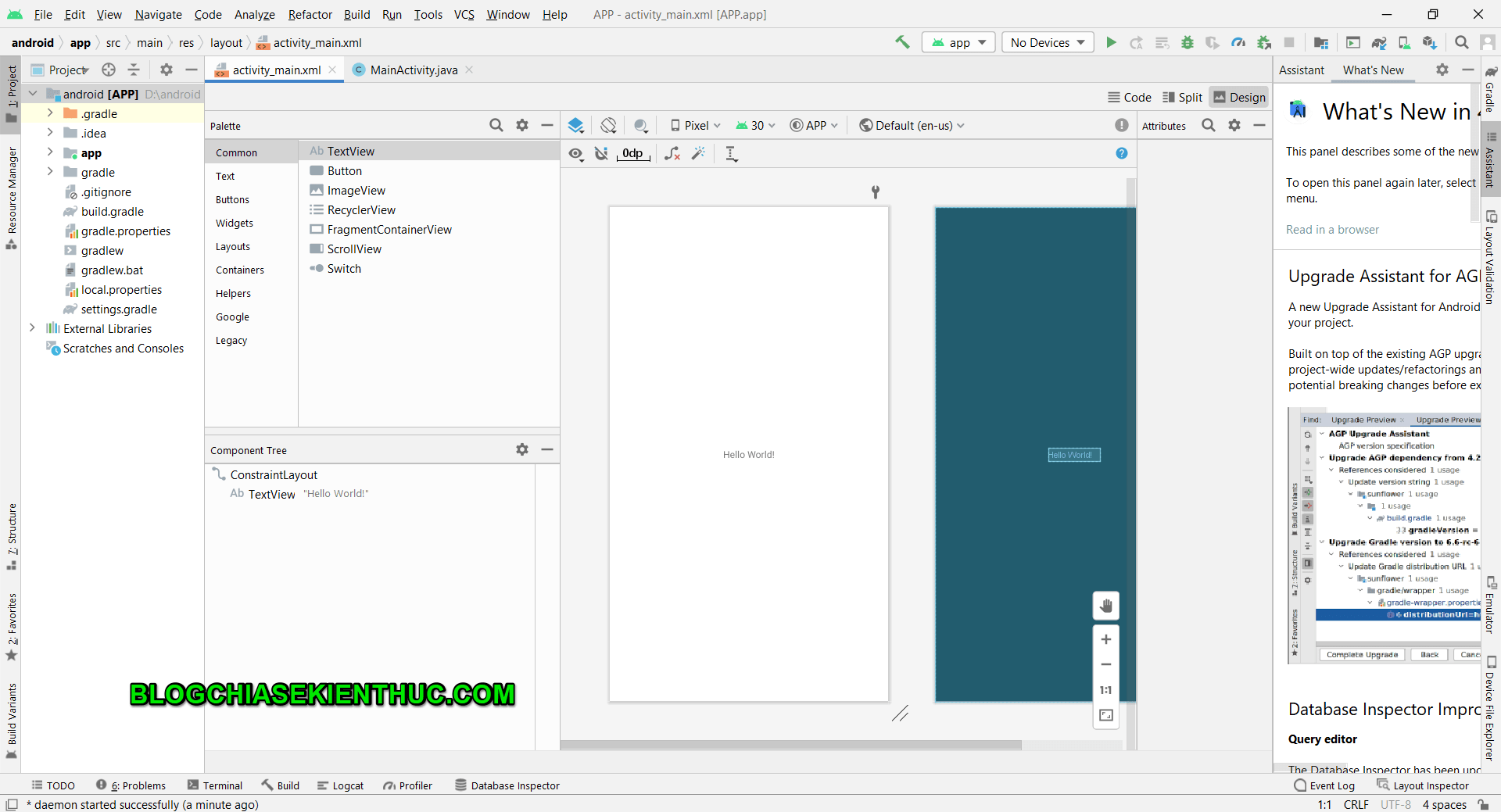Open the AVD Manager phone icon
Screen dimensions: 1501x812
pos(1404,42)
